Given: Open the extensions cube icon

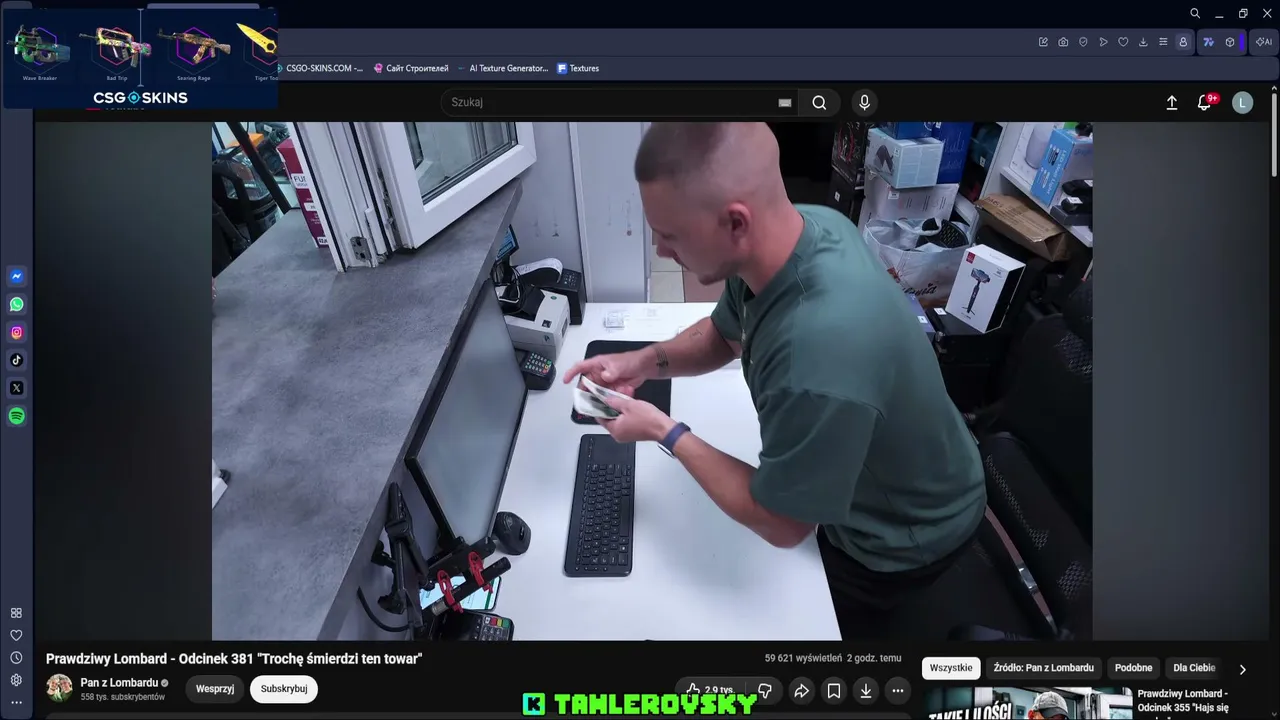Looking at the screenshot, I should point(1230,42).
